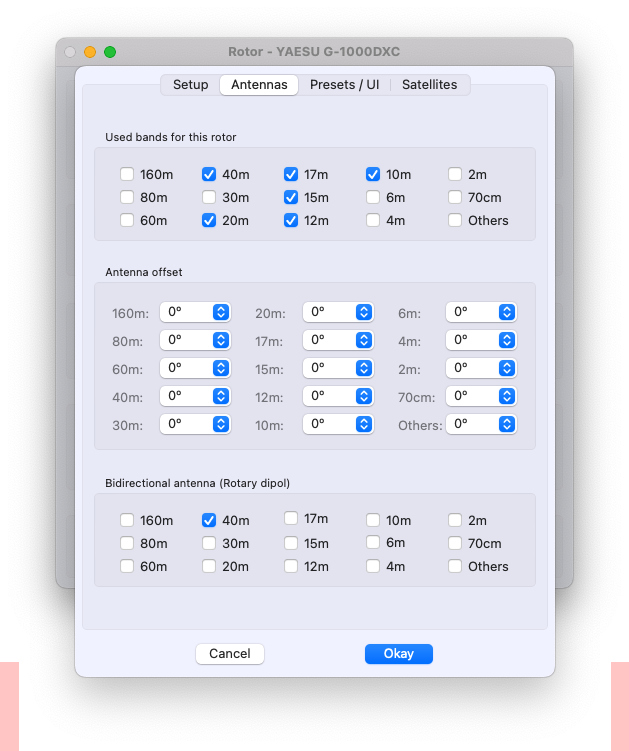Screen dimensions: 629x751
Task: Uncheck 40m in used bands for rotor
Action: pos(209,174)
